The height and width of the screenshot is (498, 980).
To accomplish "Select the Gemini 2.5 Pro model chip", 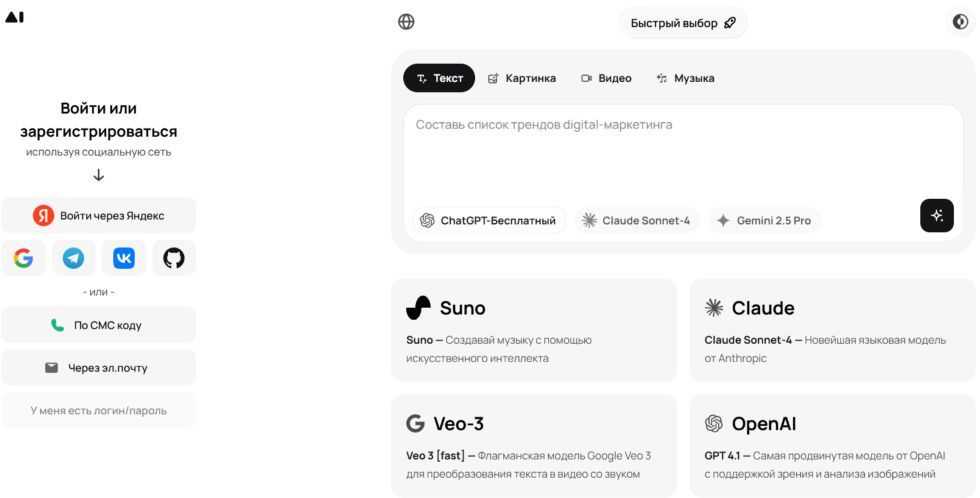I will [x=764, y=221].
